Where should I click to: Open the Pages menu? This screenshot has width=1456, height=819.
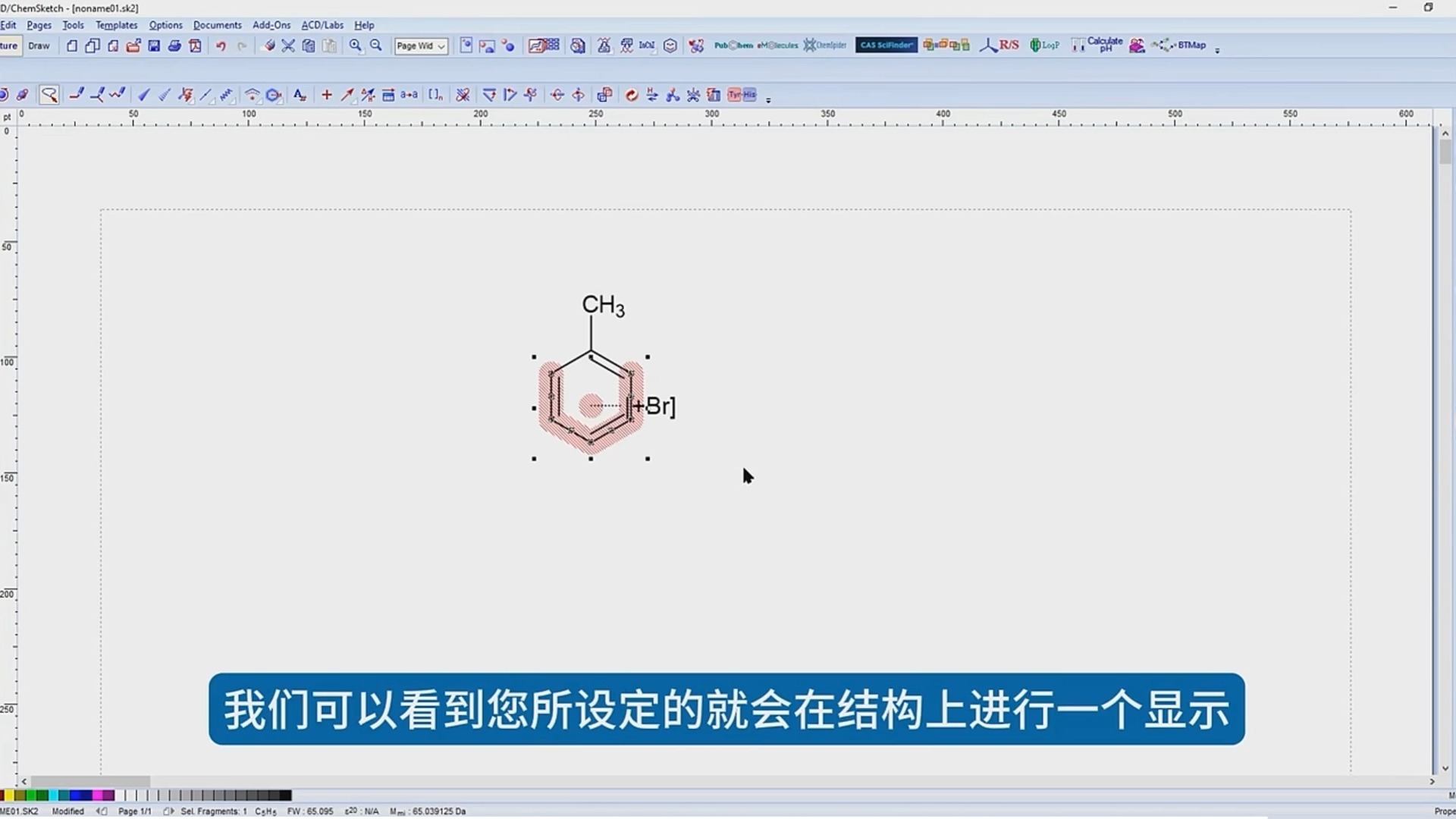[39, 25]
